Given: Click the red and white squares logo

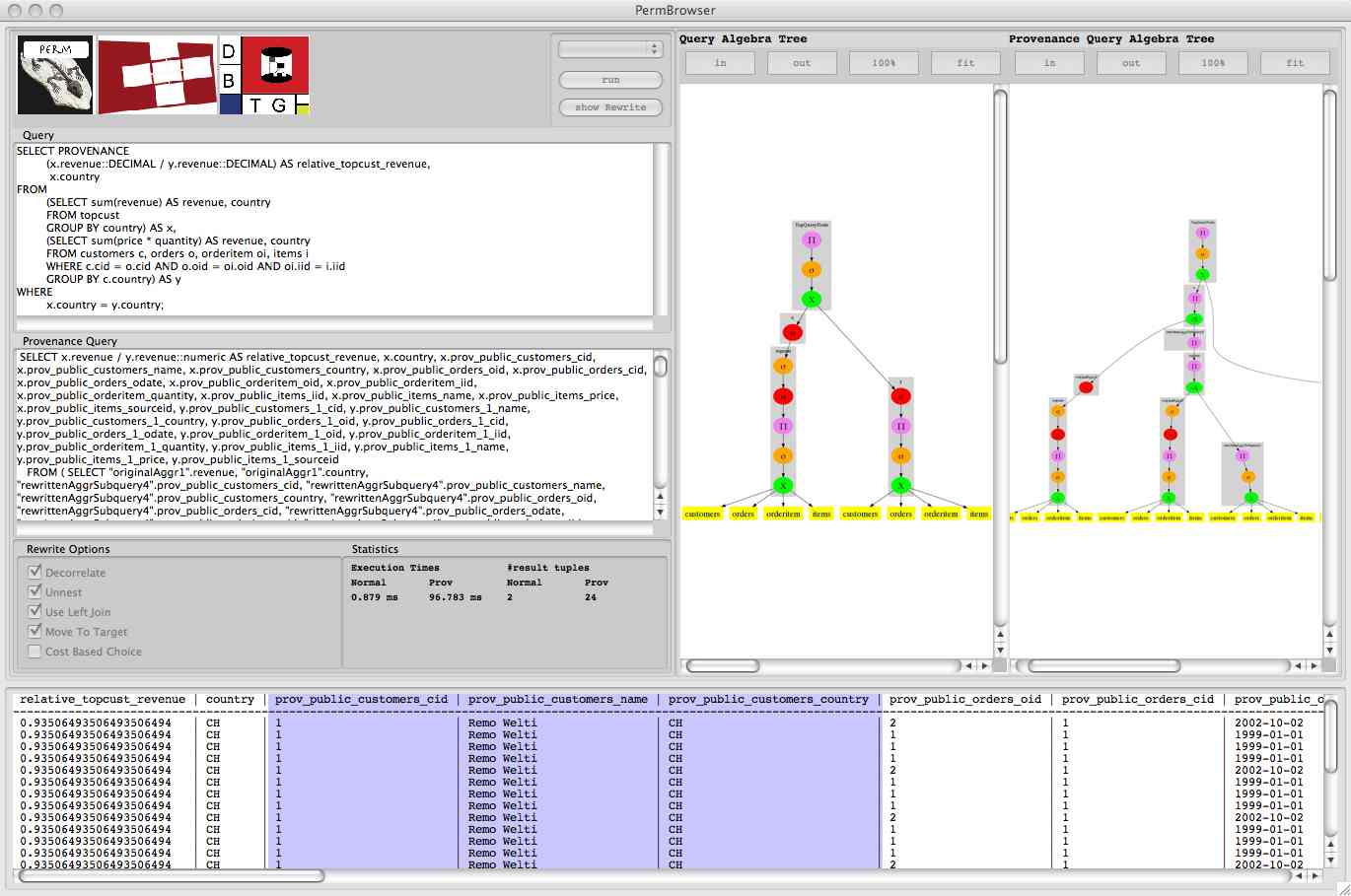Looking at the screenshot, I should click(x=158, y=75).
